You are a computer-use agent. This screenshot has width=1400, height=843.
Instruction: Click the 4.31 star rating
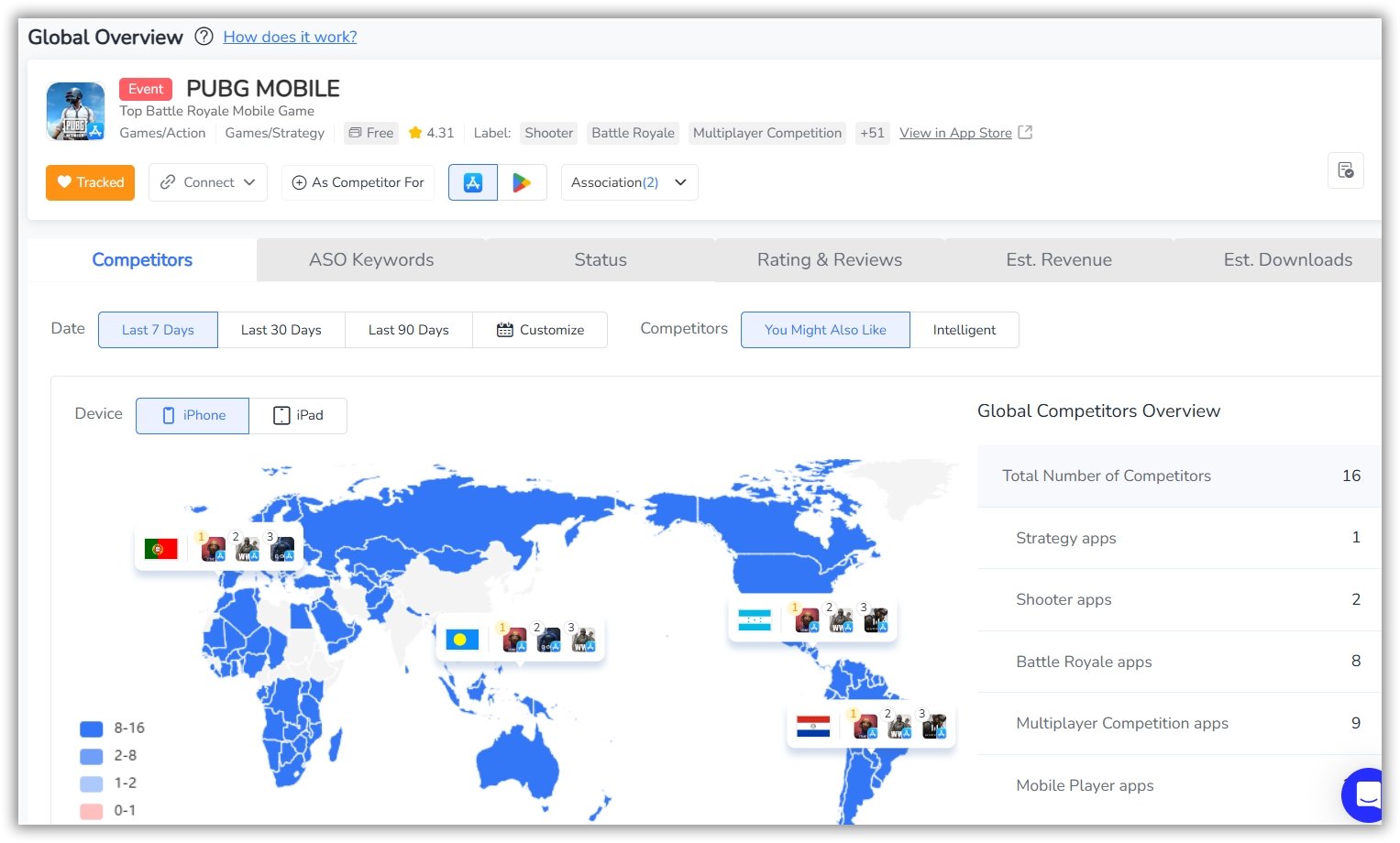click(431, 133)
